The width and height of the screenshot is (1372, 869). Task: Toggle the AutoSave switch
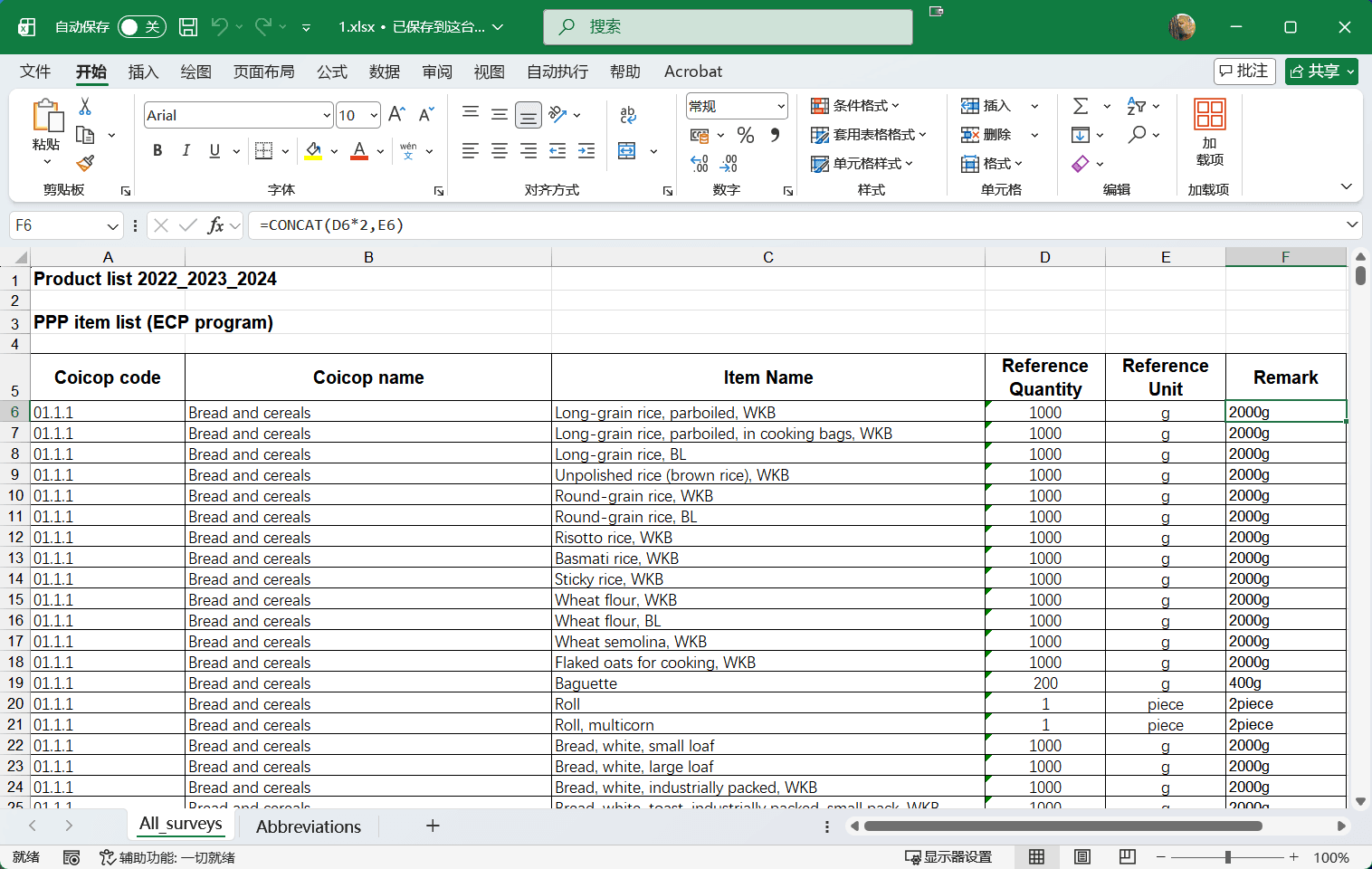[141, 27]
